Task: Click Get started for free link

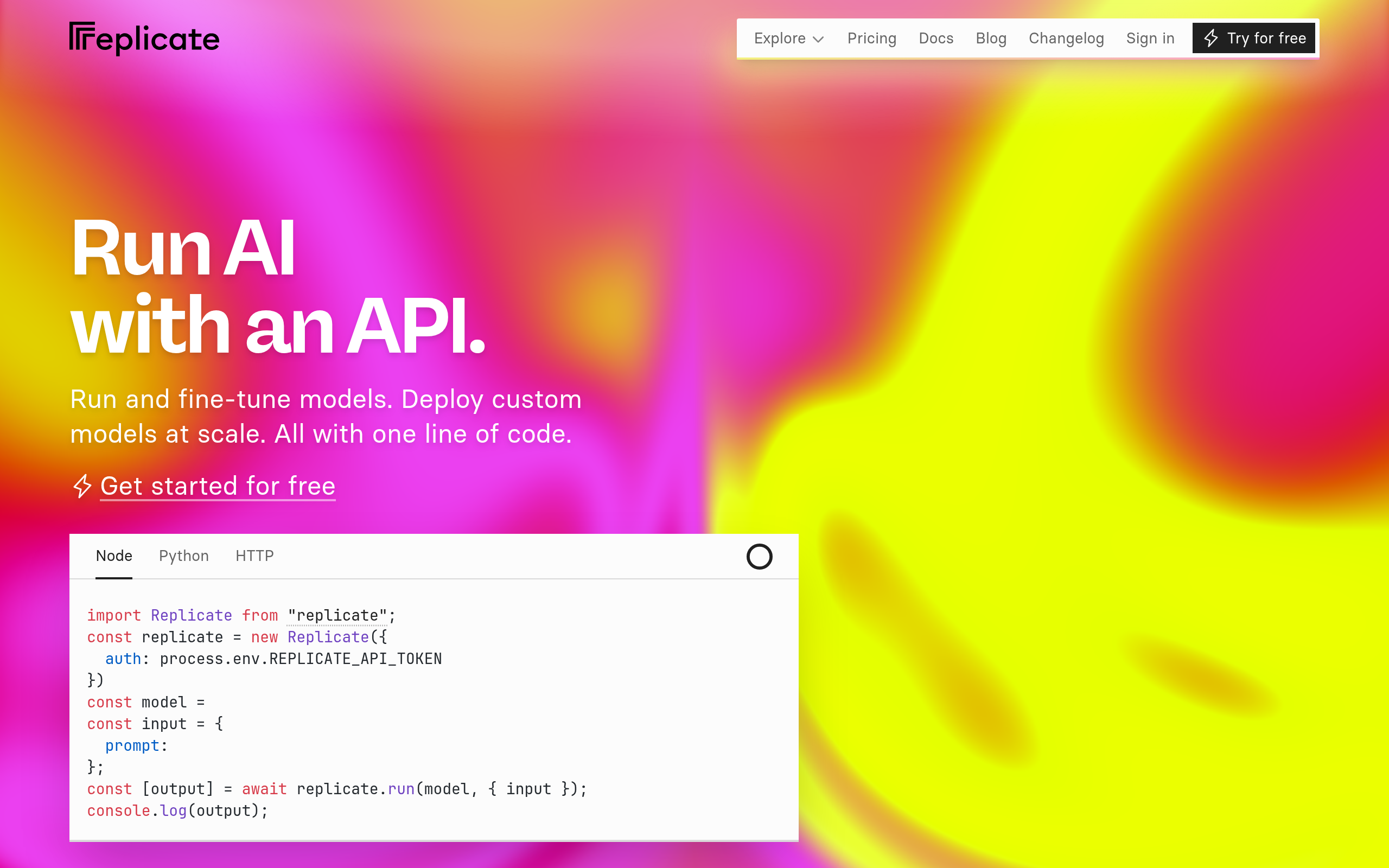Action: 218,486
